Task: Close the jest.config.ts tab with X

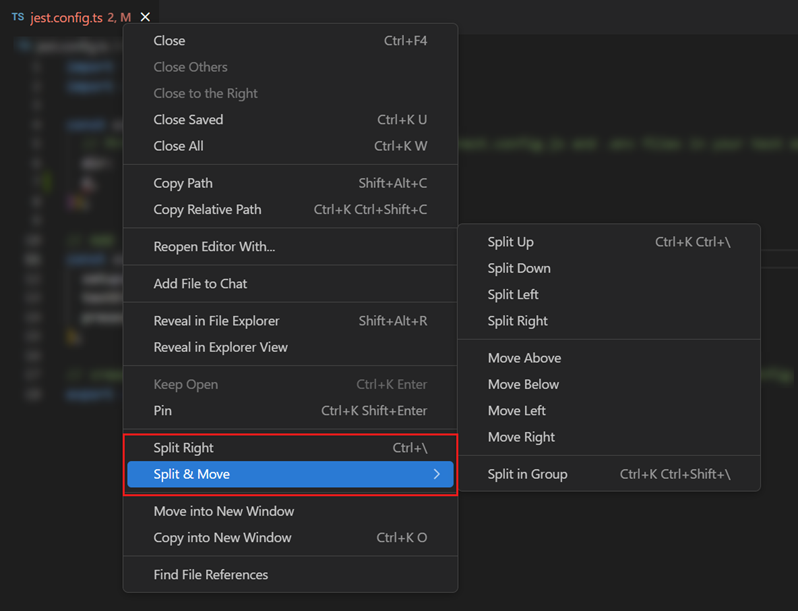Action: (x=146, y=17)
